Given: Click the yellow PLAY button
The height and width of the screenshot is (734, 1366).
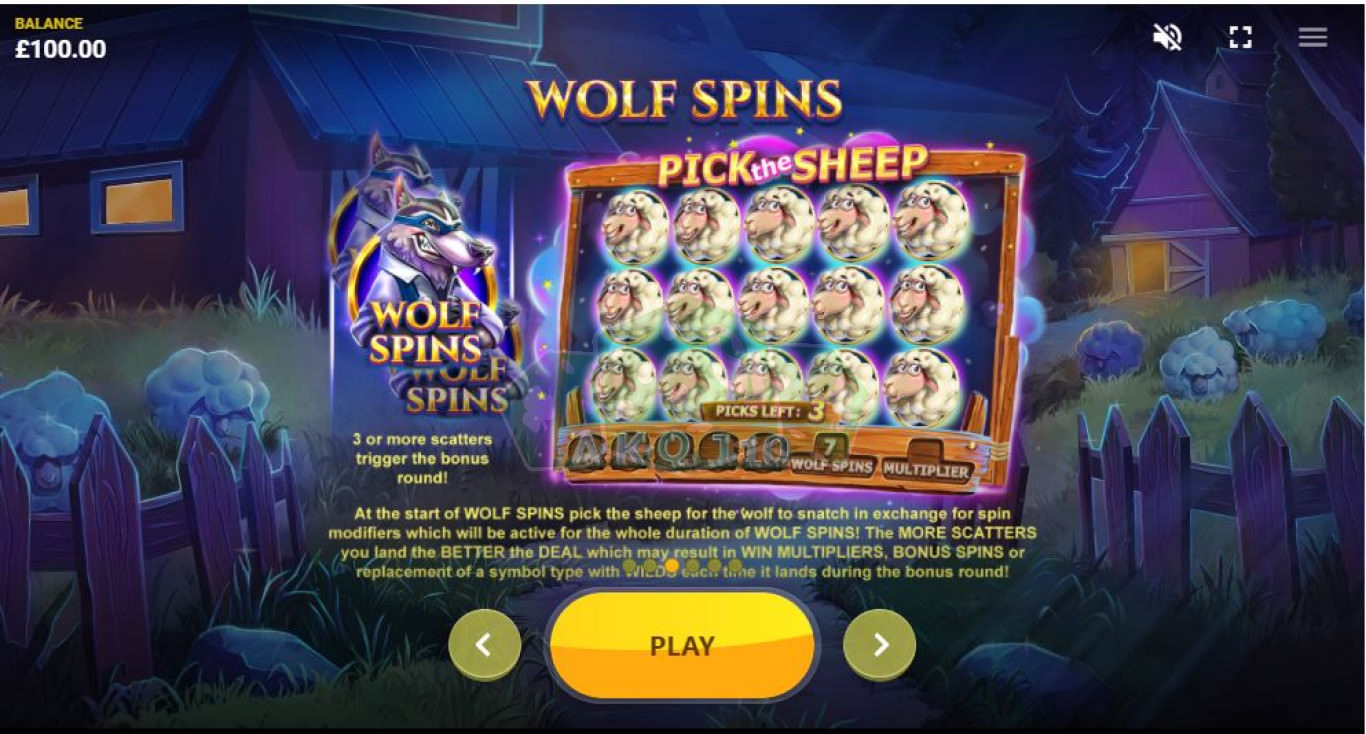Looking at the screenshot, I should click(x=682, y=645).
